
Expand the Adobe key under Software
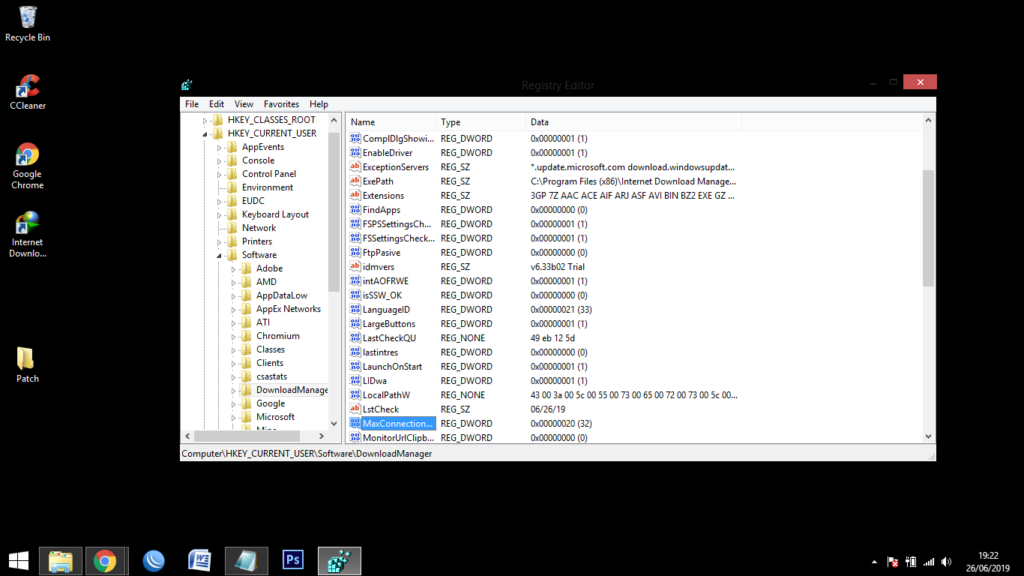(x=233, y=269)
